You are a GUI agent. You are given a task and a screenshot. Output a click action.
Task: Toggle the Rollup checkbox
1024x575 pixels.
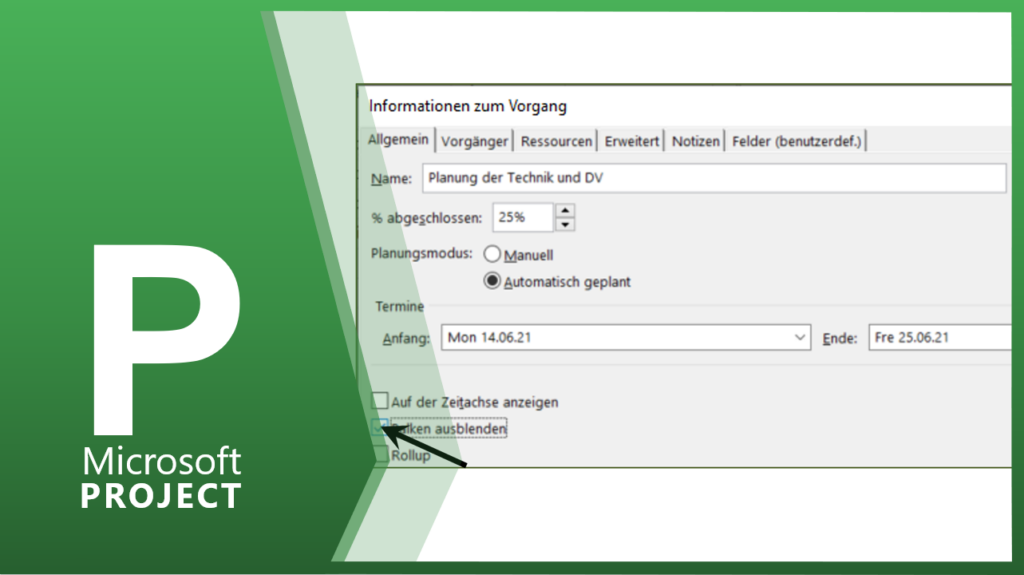[x=379, y=454]
